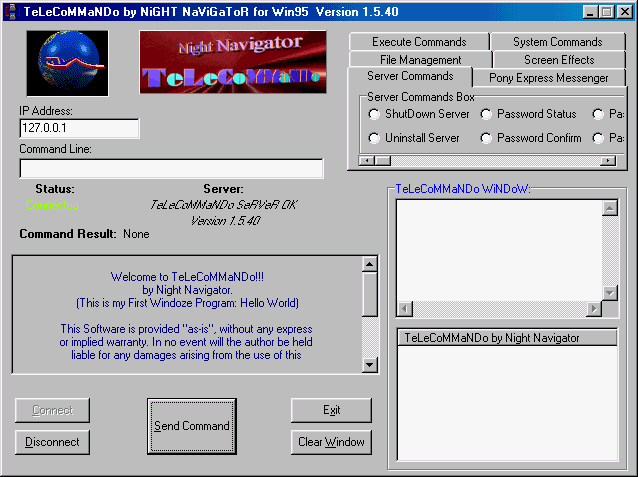Open the Execute Commands tab

[x=419, y=42]
